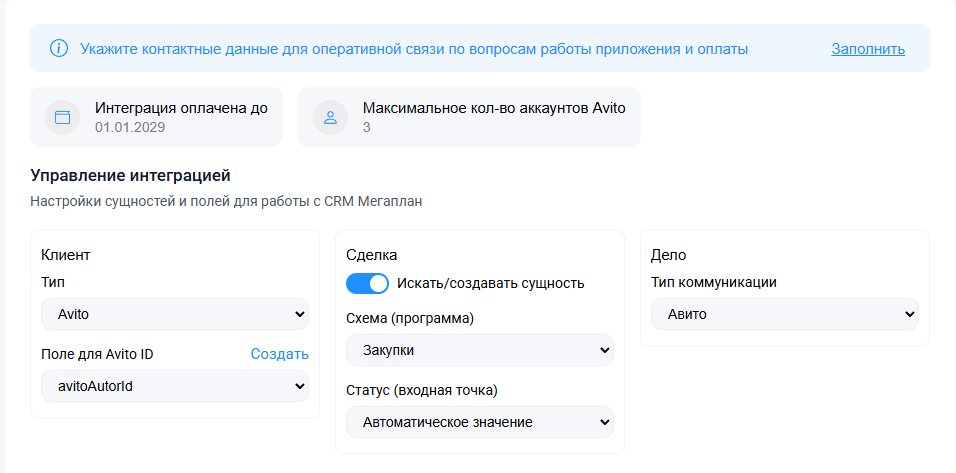Screen dimensions: 956x473
Task: Click the Дело section title
Action: [668, 254]
